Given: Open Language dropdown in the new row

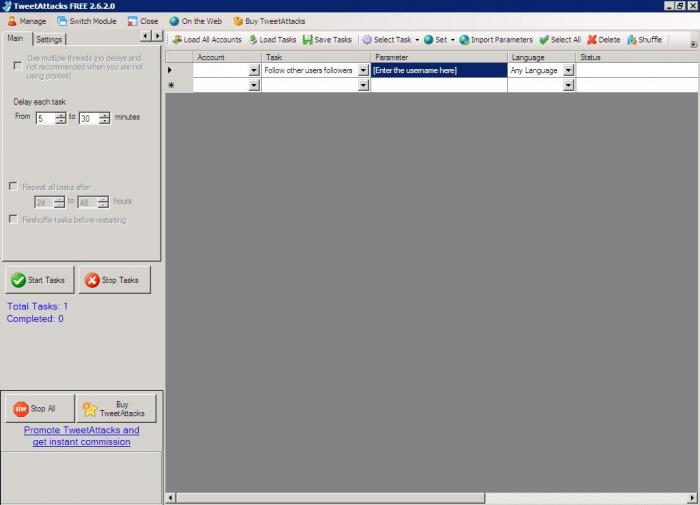Looking at the screenshot, I should click(568, 85).
